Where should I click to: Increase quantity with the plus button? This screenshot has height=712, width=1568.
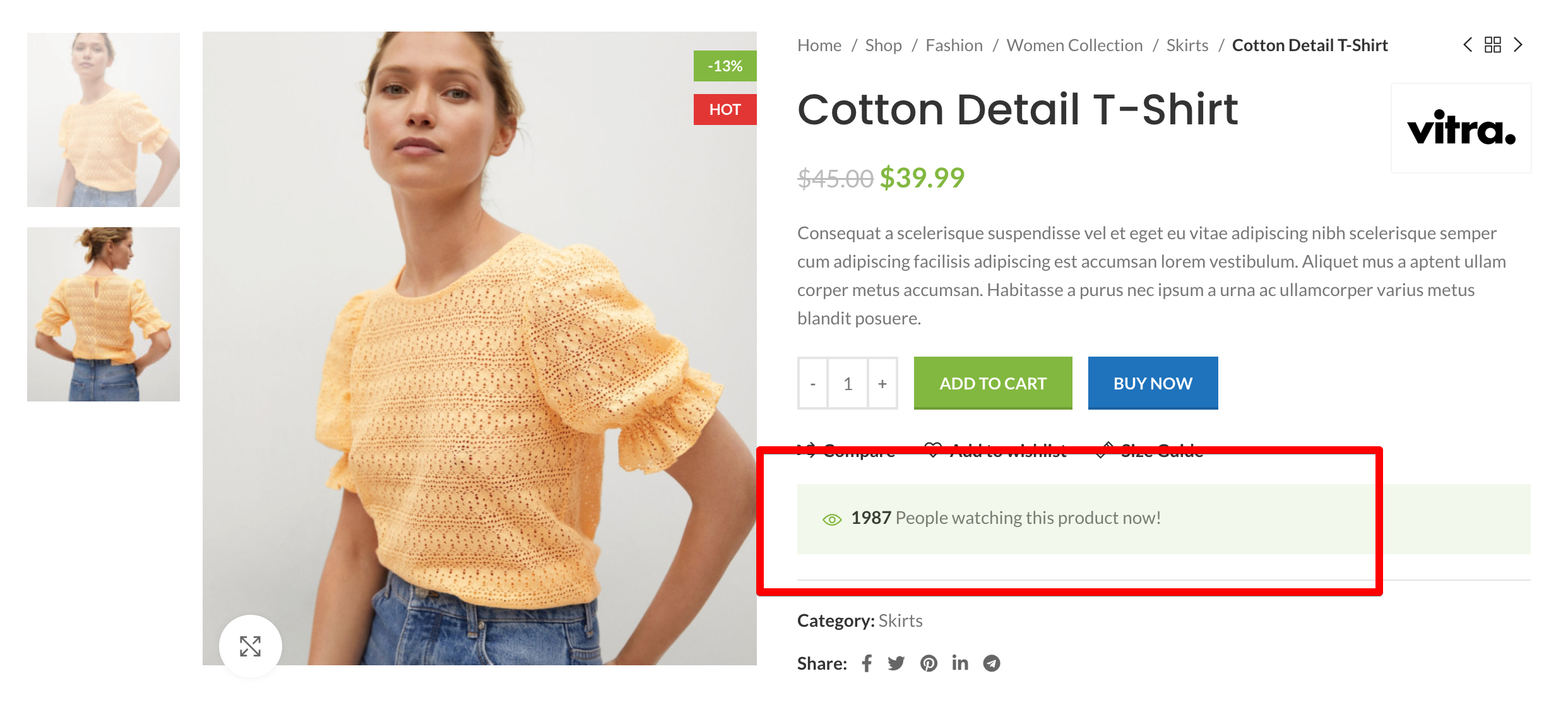point(882,383)
